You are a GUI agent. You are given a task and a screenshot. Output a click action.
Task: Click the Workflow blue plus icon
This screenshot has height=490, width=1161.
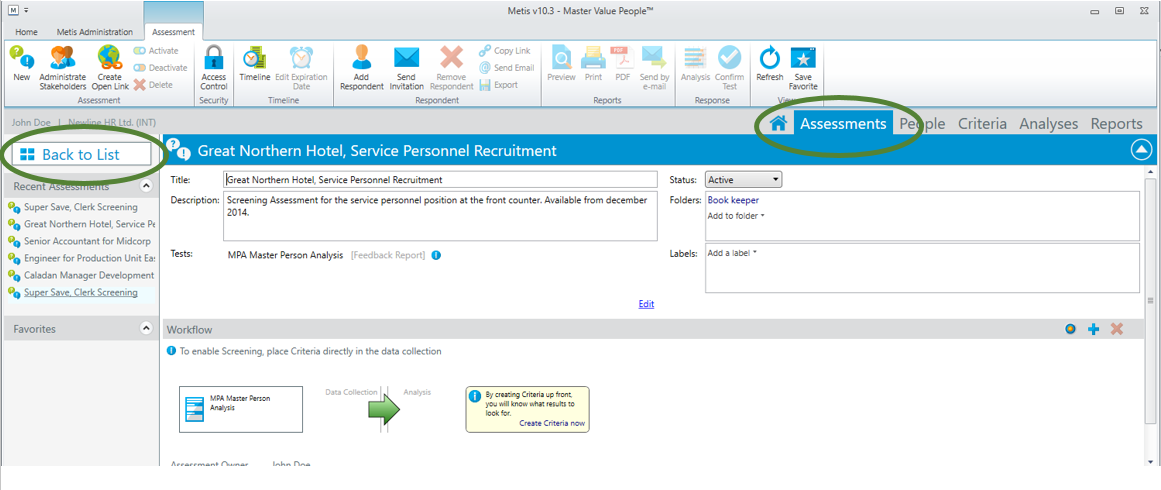pyautogui.click(x=1094, y=329)
